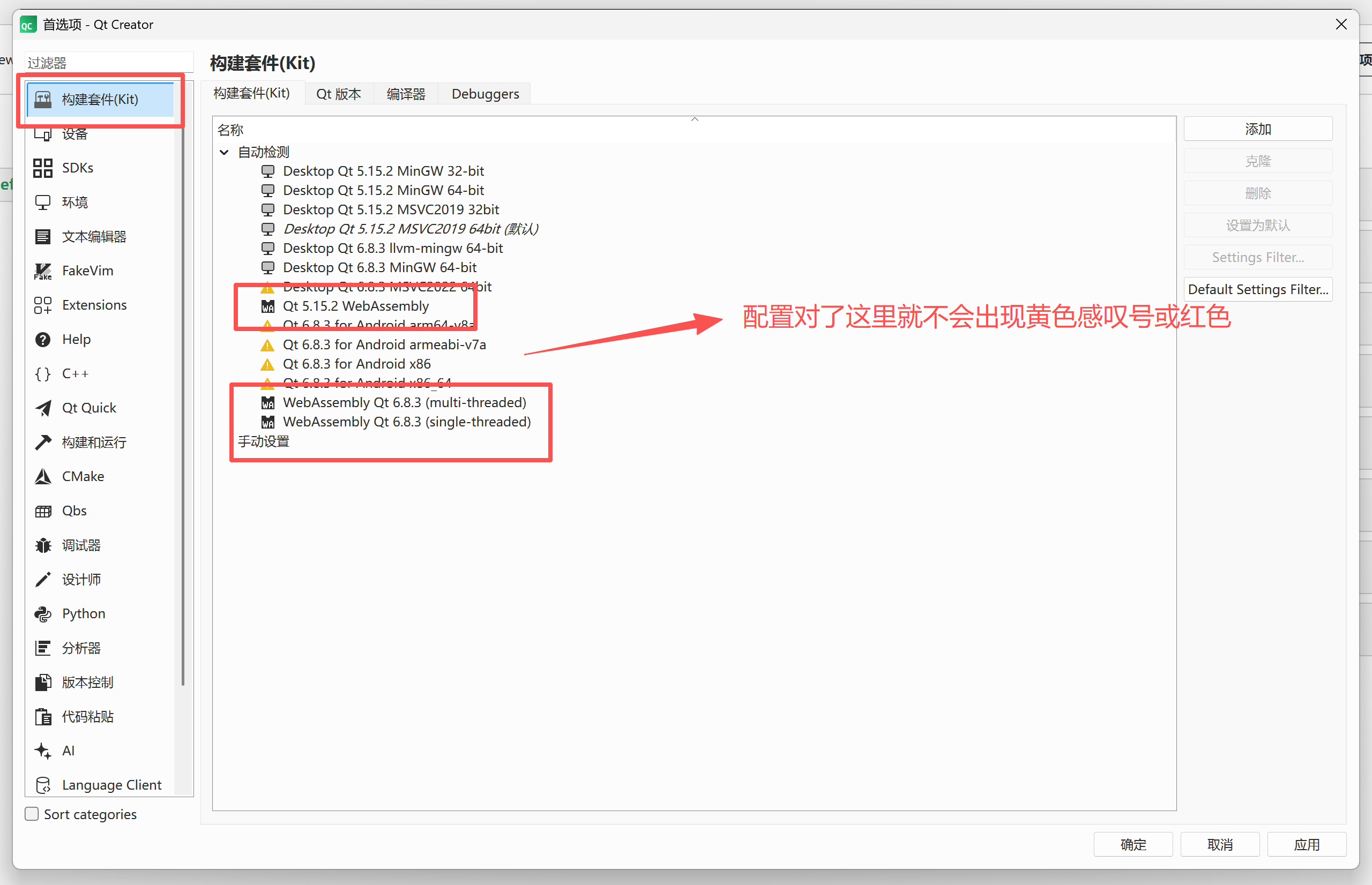Select WebAssembly Qt 6.8.3 (multi-threaded) kit
This screenshot has height=885, width=1372.
point(404,402)
